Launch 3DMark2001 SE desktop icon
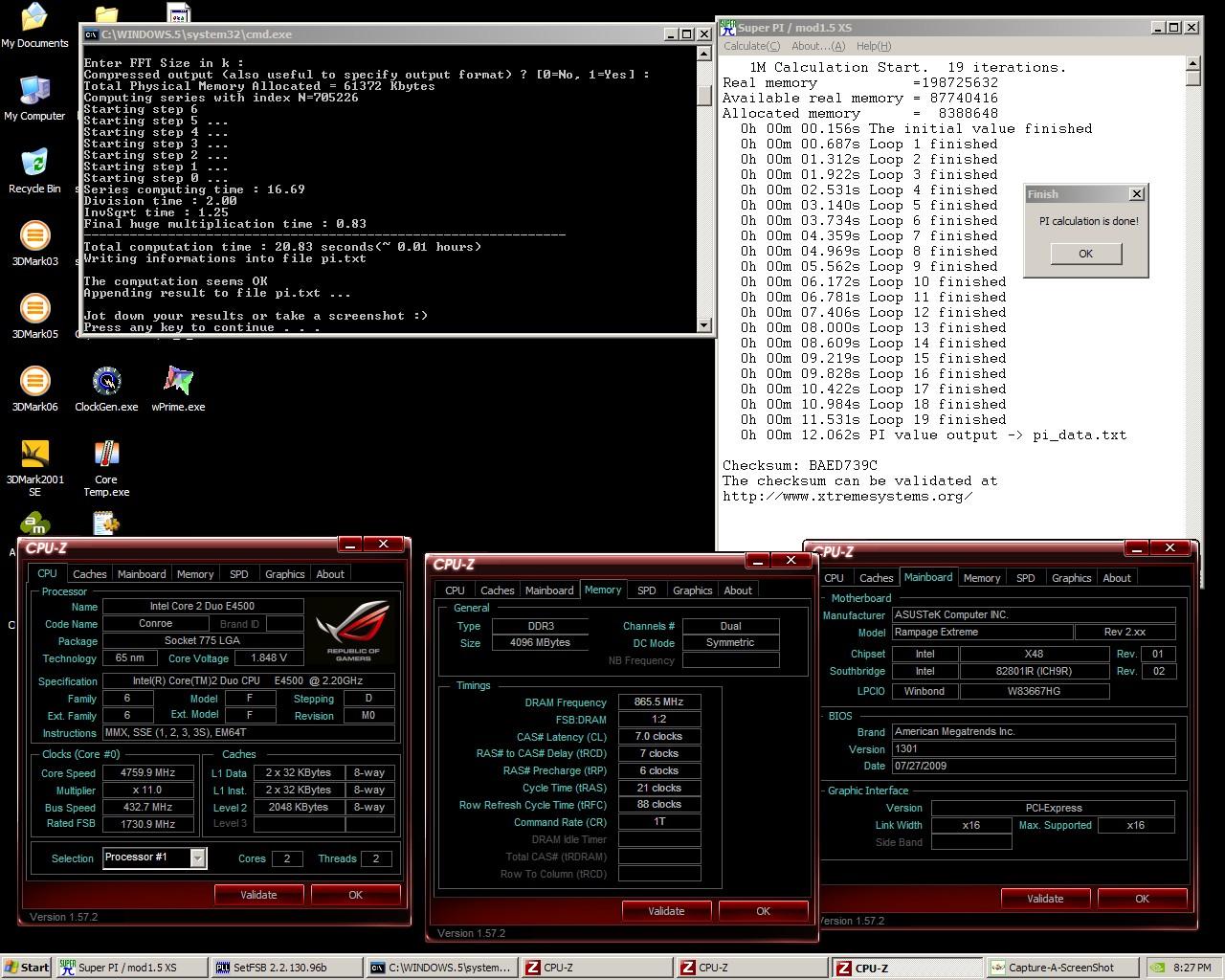This screenshot has width=1225, height=980. (x=34, y=468)
